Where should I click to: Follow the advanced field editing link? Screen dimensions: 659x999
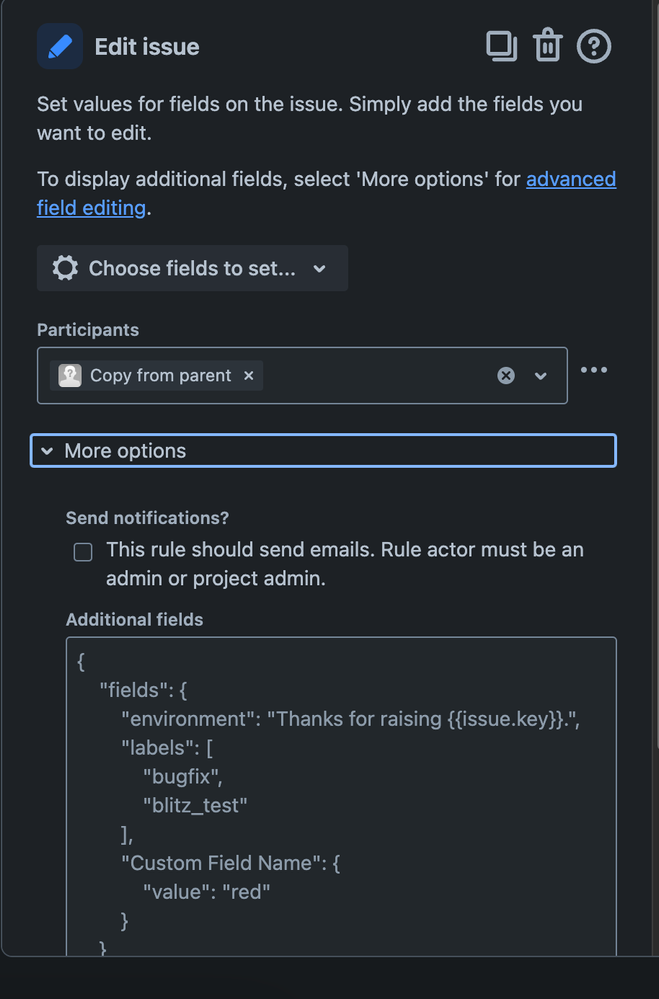click(571, 179)
